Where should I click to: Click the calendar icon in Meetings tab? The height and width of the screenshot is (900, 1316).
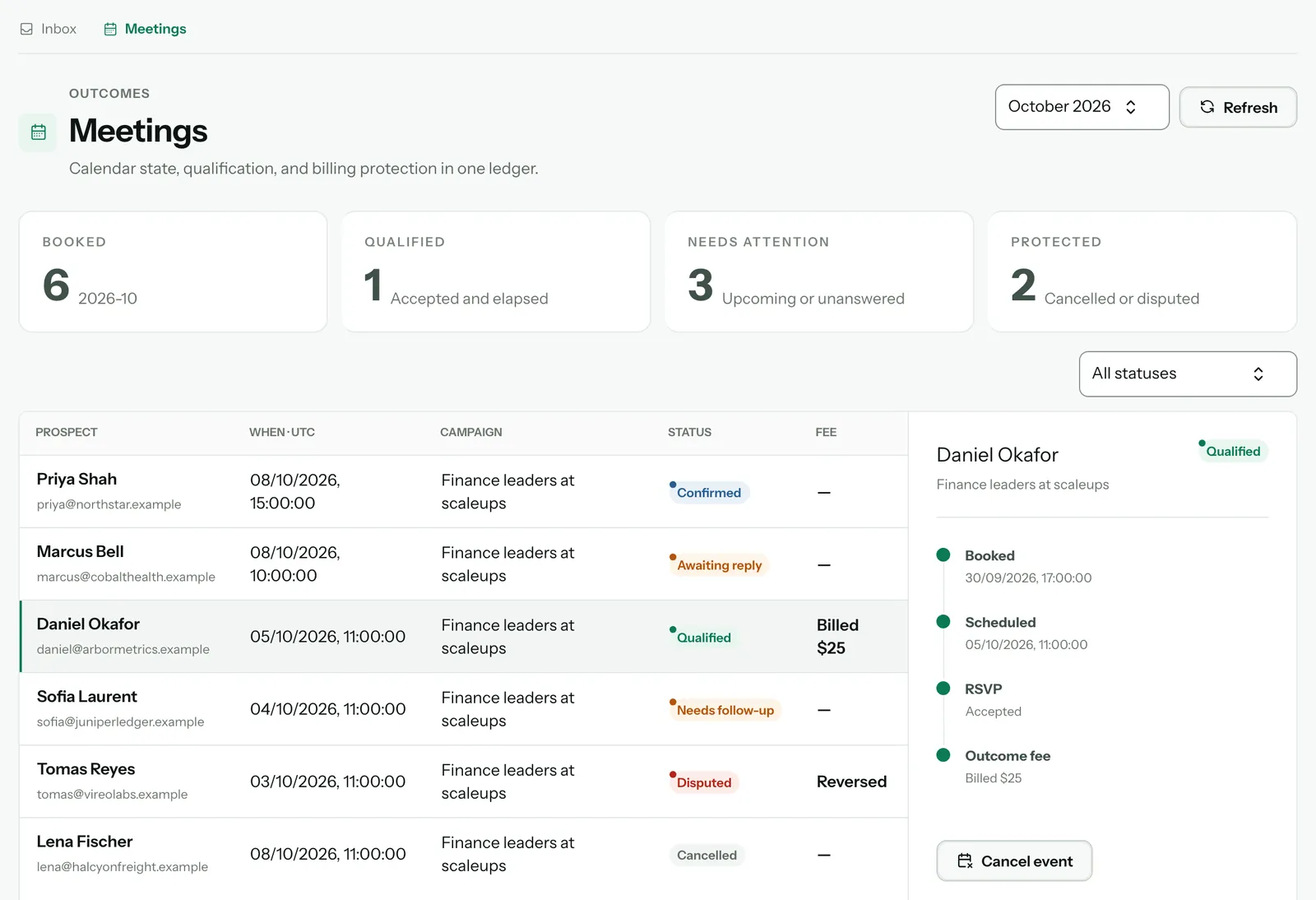pyautogui.click(x=110, y=29)
